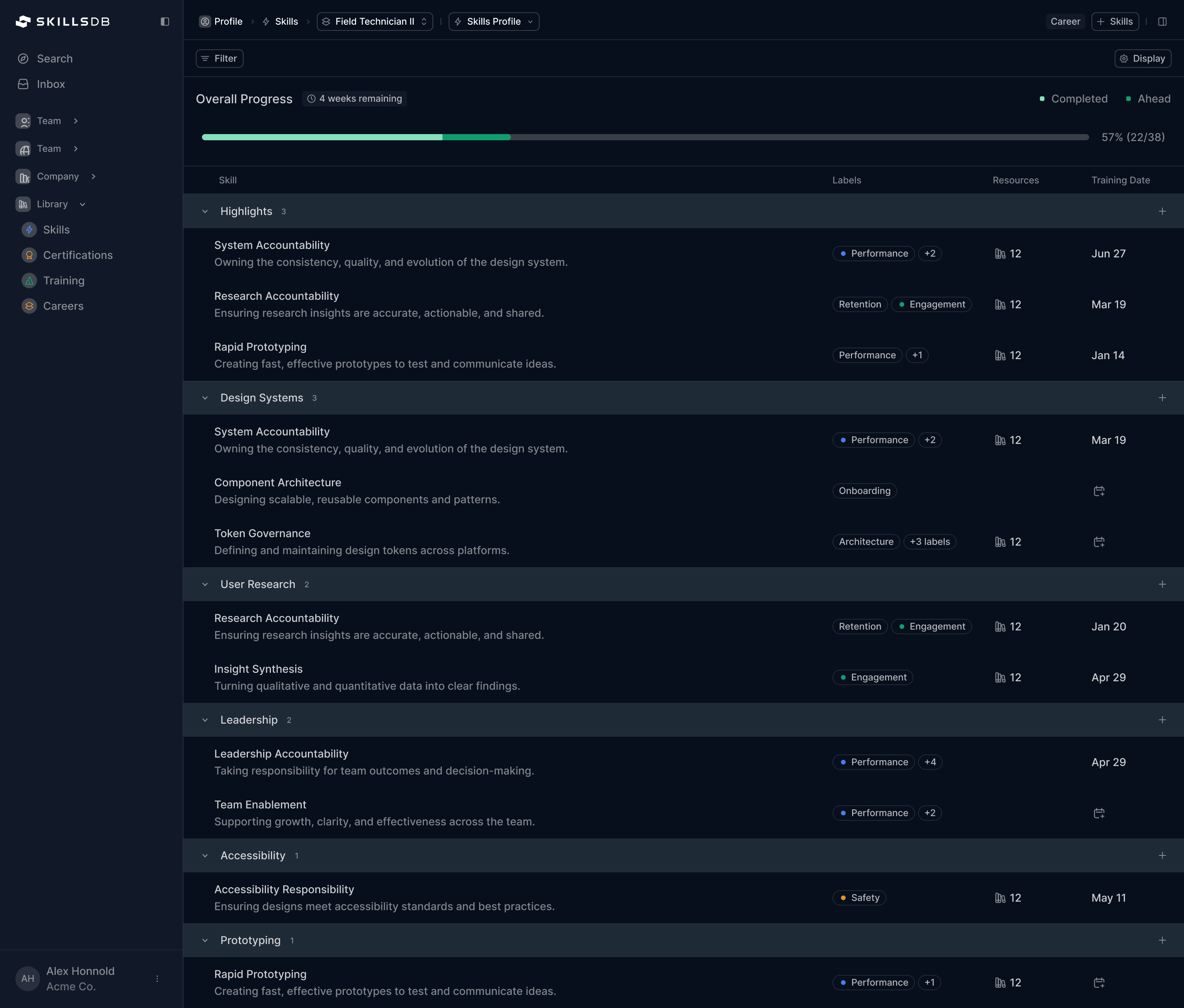This screenshot has width=1184, height=1008.
Task: Collapse the left sidebar panel icon
Action: tap(165, 22)
